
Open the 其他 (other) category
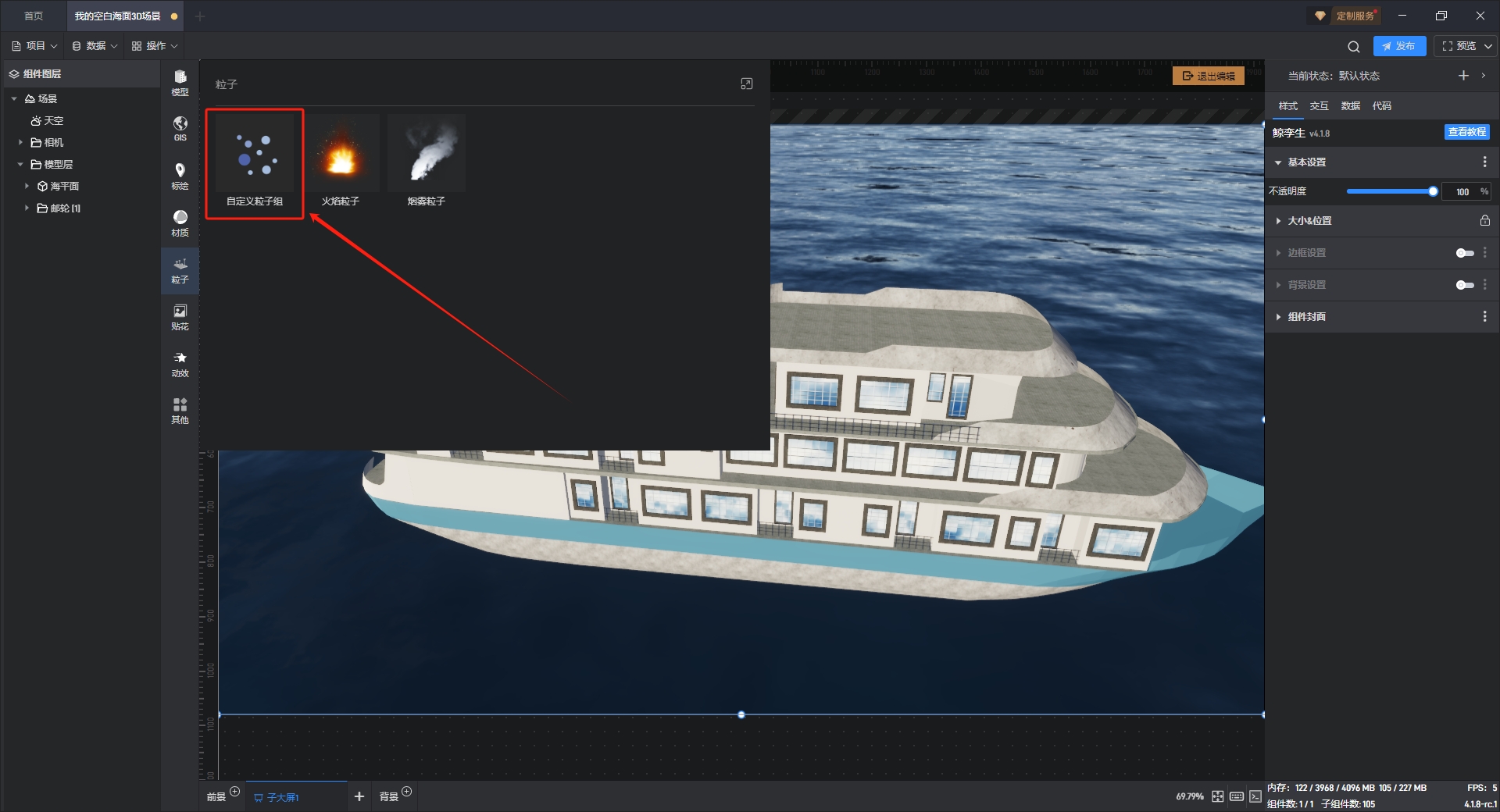click(x=180, y=410)
